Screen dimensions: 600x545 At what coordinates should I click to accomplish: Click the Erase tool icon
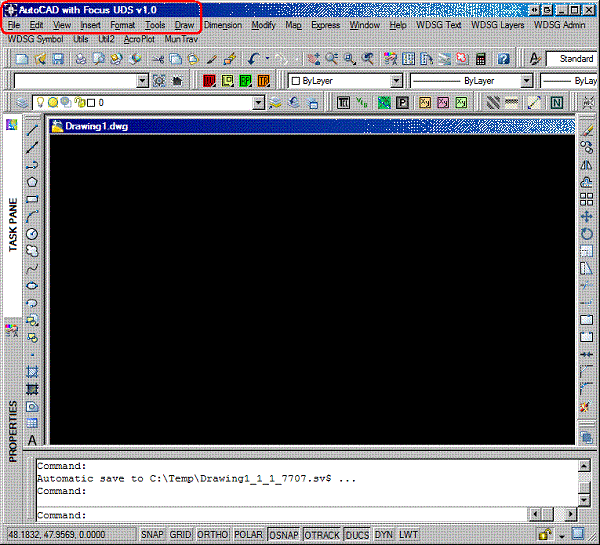tap(587, 131)
